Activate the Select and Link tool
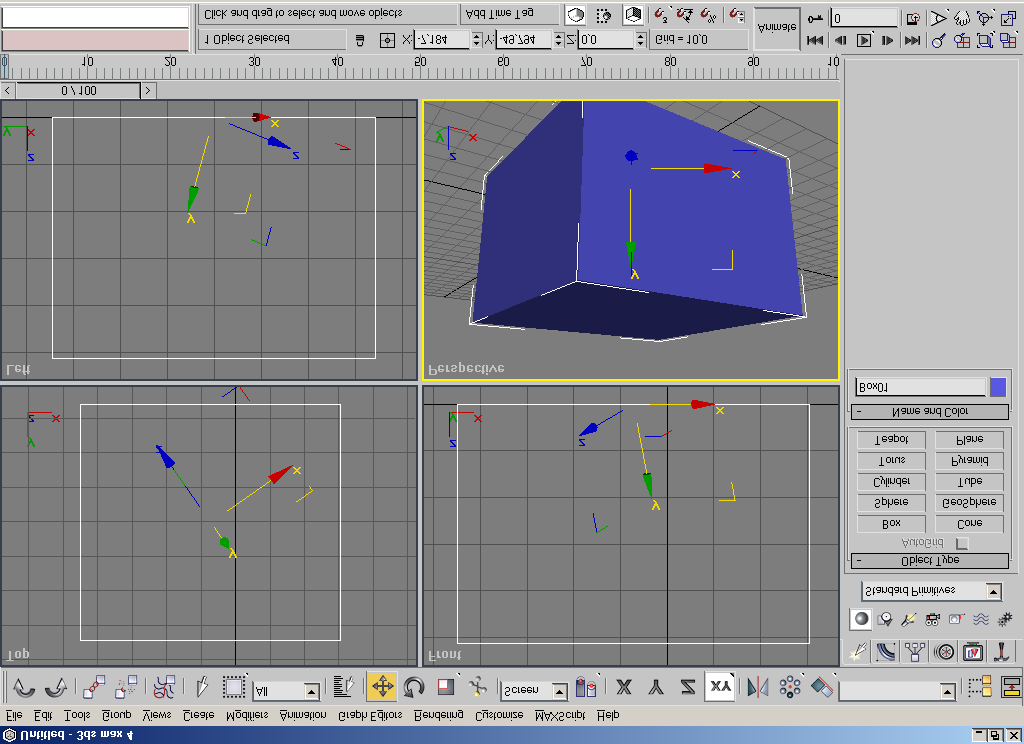The height and width of the screenshot is (744, 1024). pos(93,687)
